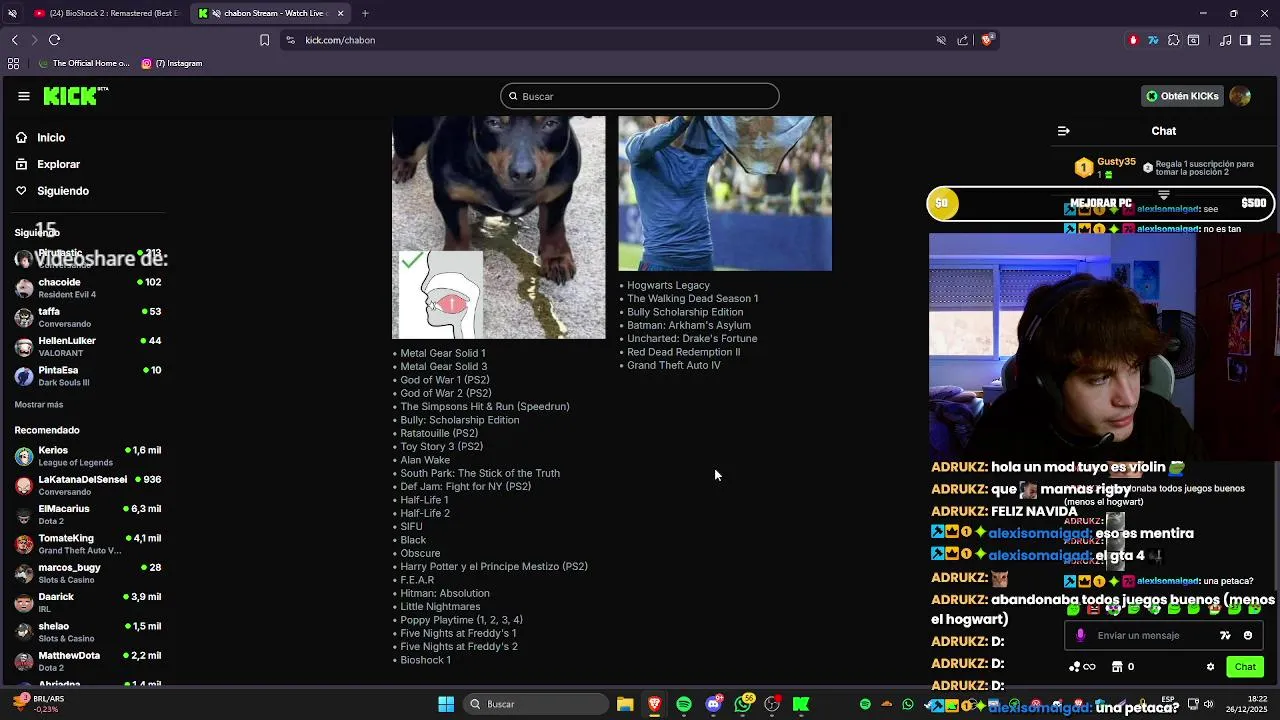Open File Explorer from the taskbar

coord(625,704)
